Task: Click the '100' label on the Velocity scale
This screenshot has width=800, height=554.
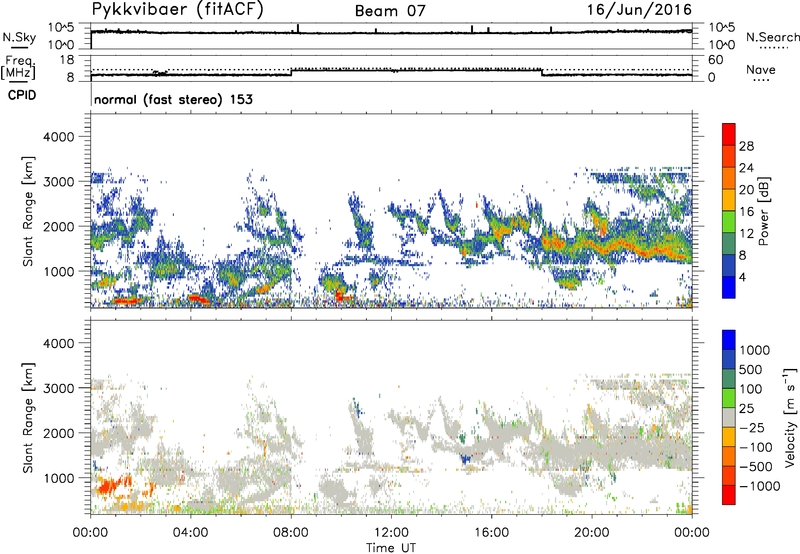Action: click(751, 389)
